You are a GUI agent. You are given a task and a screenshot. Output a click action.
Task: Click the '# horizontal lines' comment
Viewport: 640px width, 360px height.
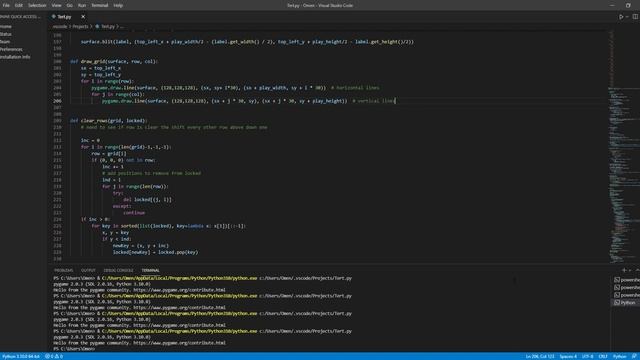point(355,88)
